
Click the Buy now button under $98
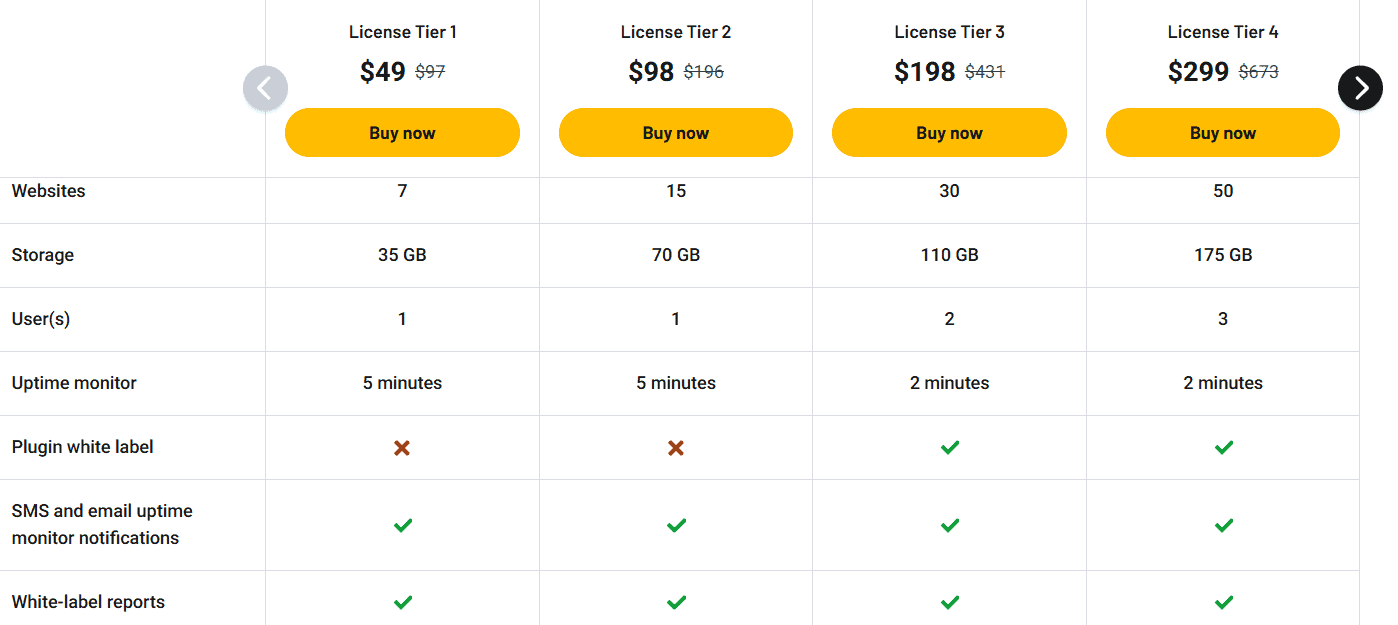click(676, 132)
